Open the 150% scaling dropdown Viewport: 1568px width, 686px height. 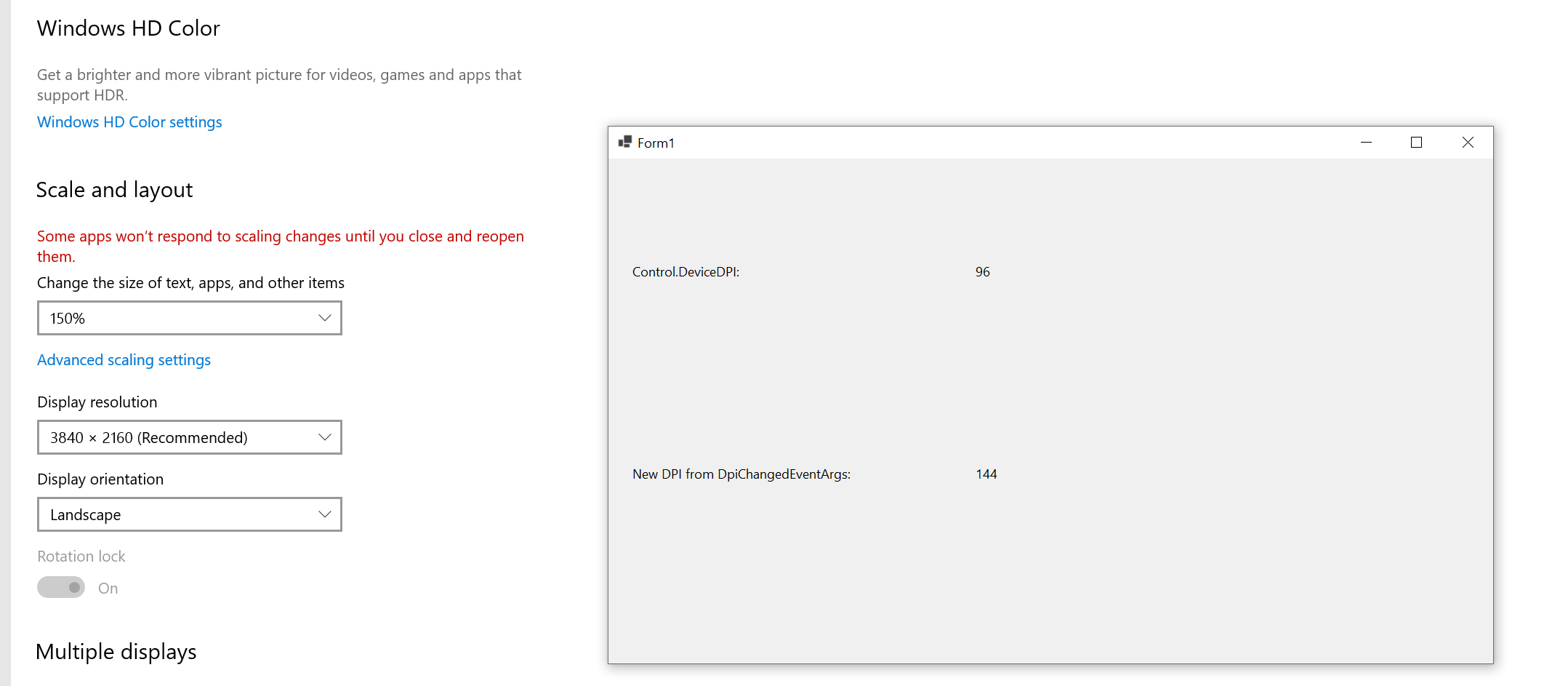(x=190, y=318)
